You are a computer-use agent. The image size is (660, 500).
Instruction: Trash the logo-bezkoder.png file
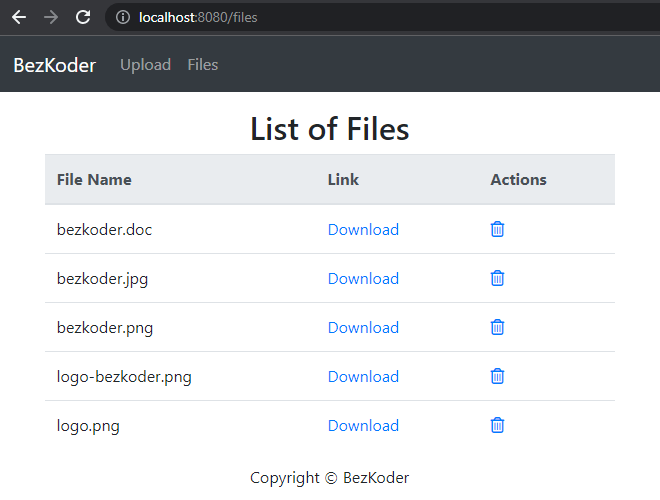pyautogui.click(x=497, y=376)
